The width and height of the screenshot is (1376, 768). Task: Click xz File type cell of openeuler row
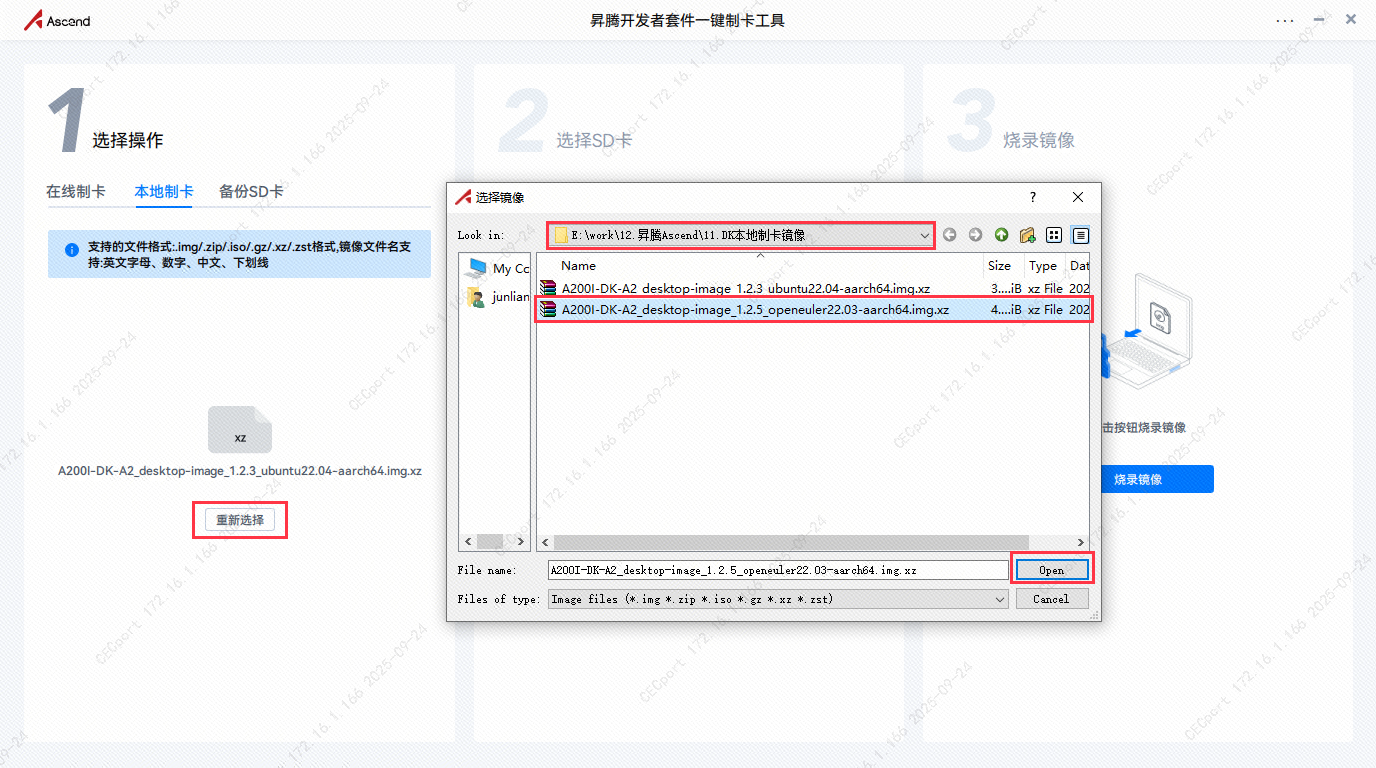pos(1045,310)
